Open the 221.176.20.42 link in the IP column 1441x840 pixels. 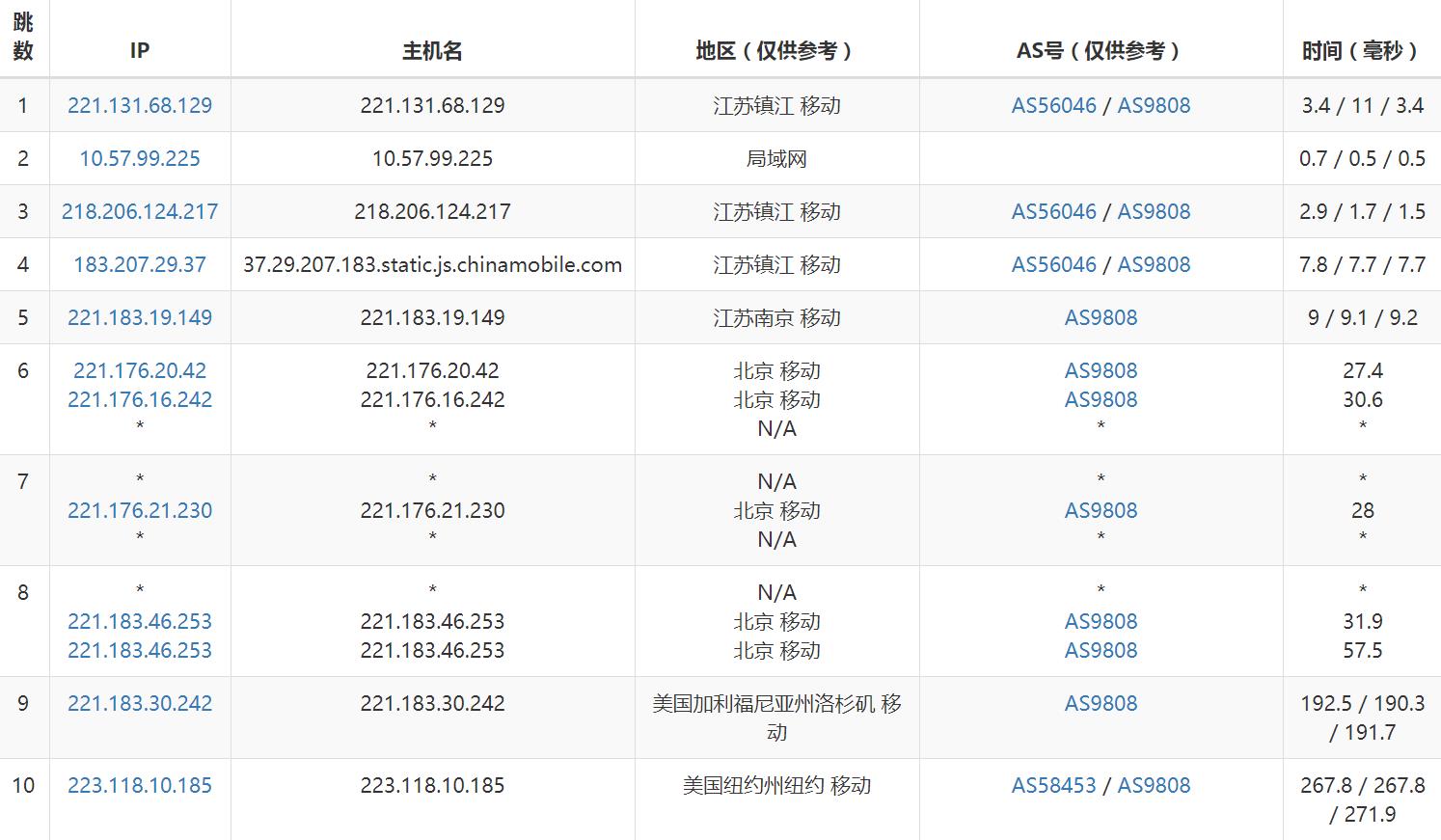click(140, 370)
